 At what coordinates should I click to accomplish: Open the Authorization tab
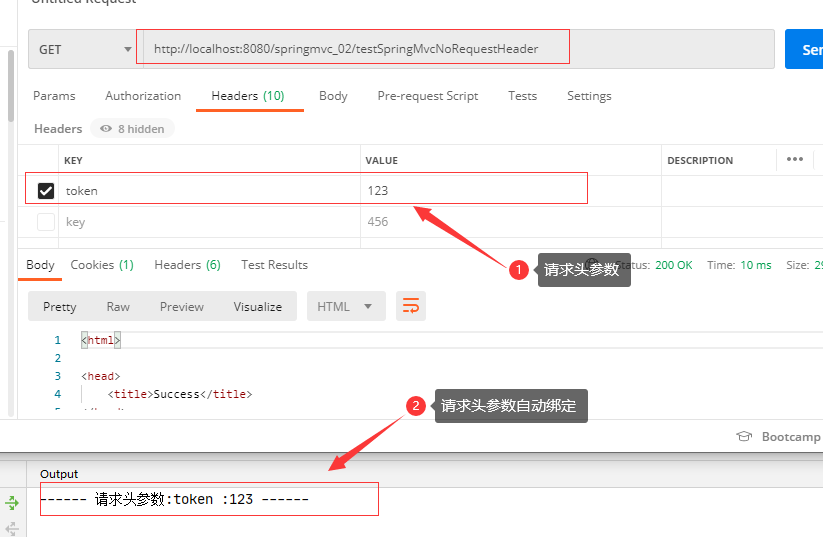tap(143, 96)
